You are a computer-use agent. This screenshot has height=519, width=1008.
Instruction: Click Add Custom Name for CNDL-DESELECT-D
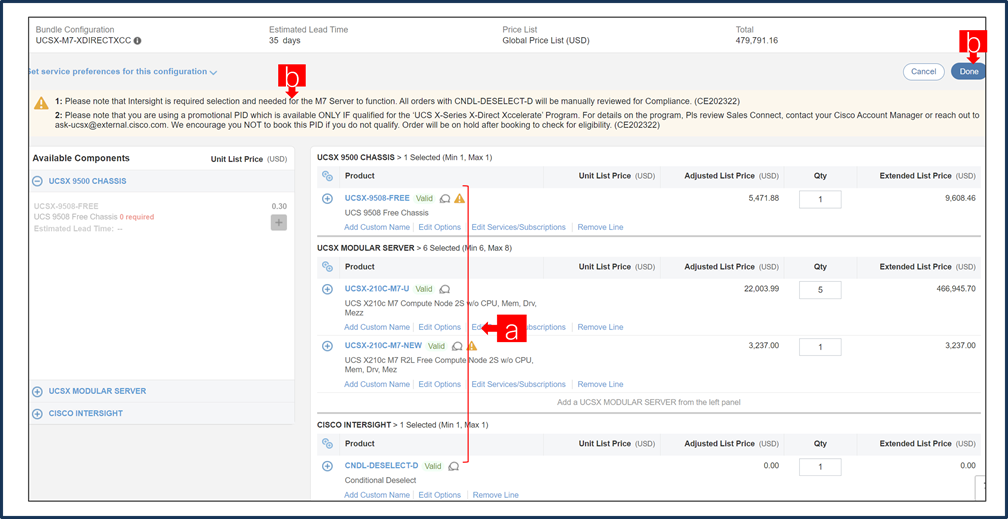(x=377, y=495)
